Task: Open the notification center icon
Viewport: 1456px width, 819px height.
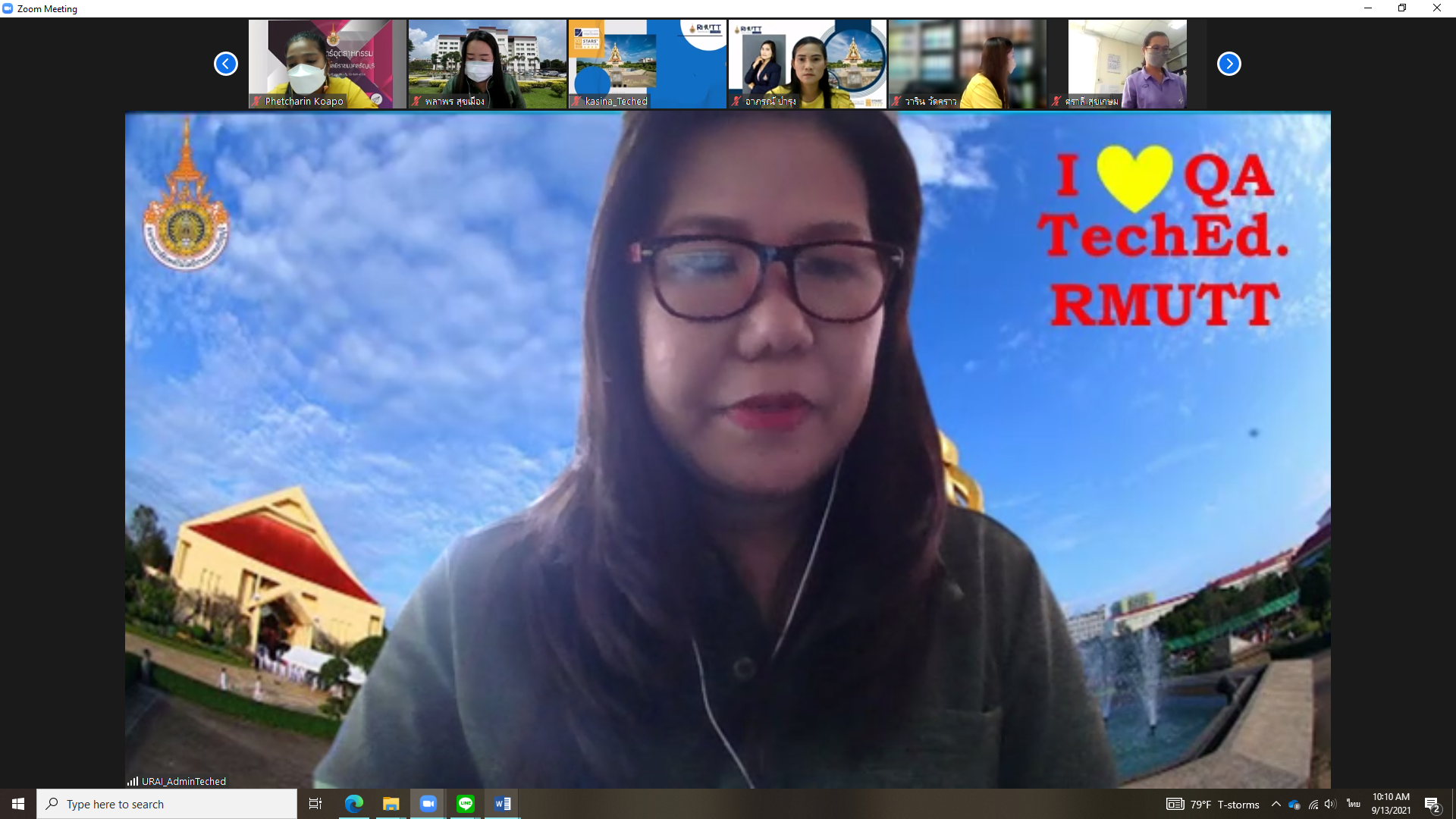Action: click(x=1432, y=805)
